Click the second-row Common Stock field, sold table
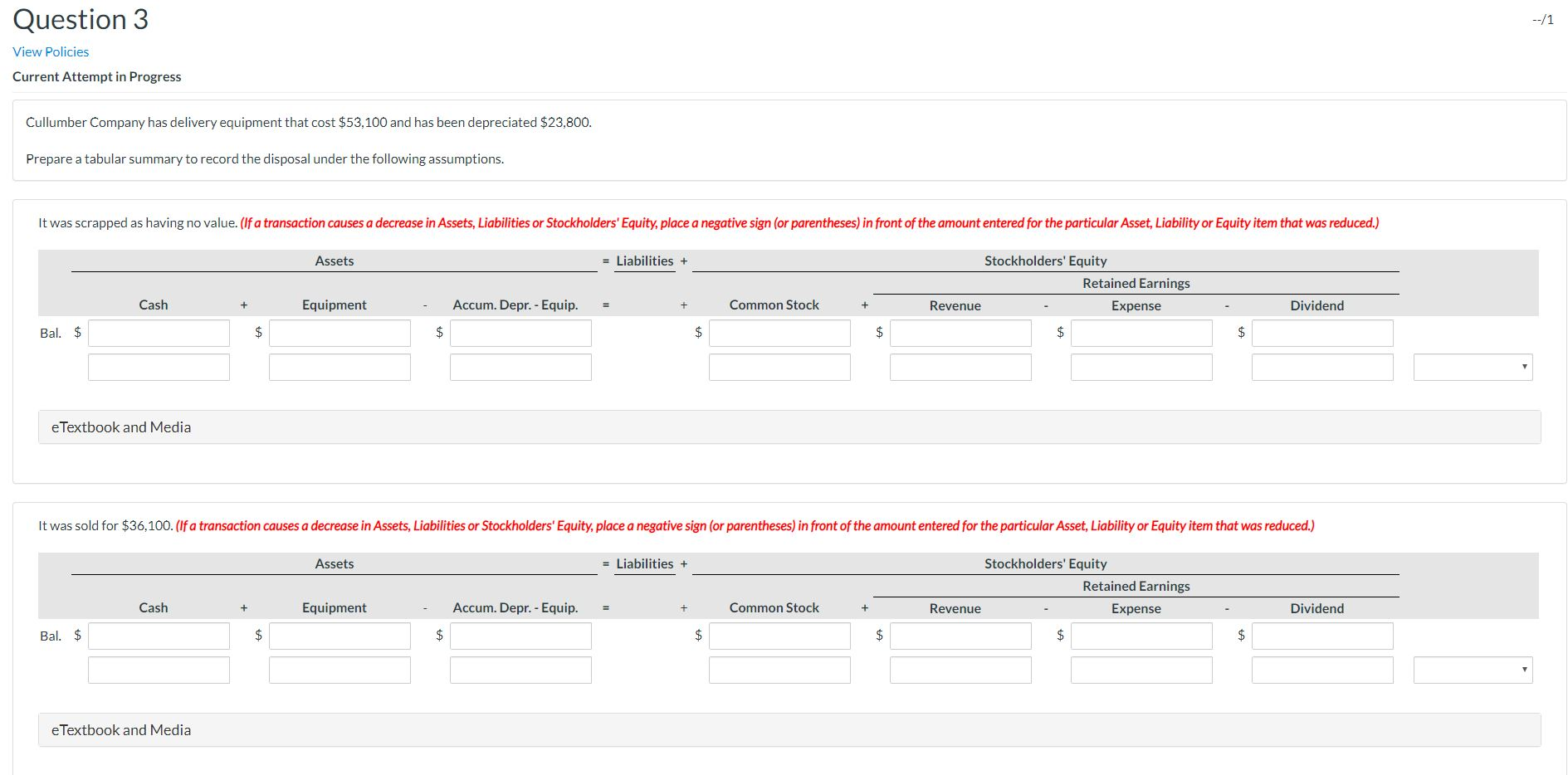This screenshot has width=1568, height=775. coord(779,669)
